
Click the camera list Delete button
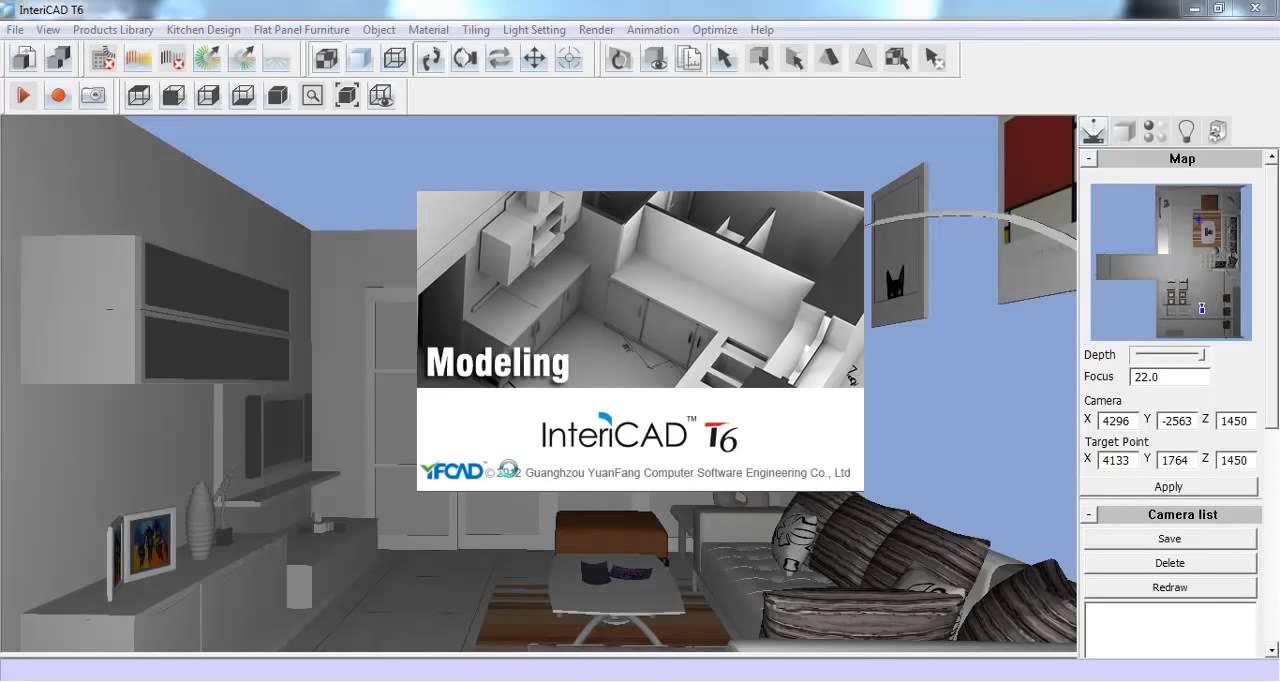(x=1169, y=563)
